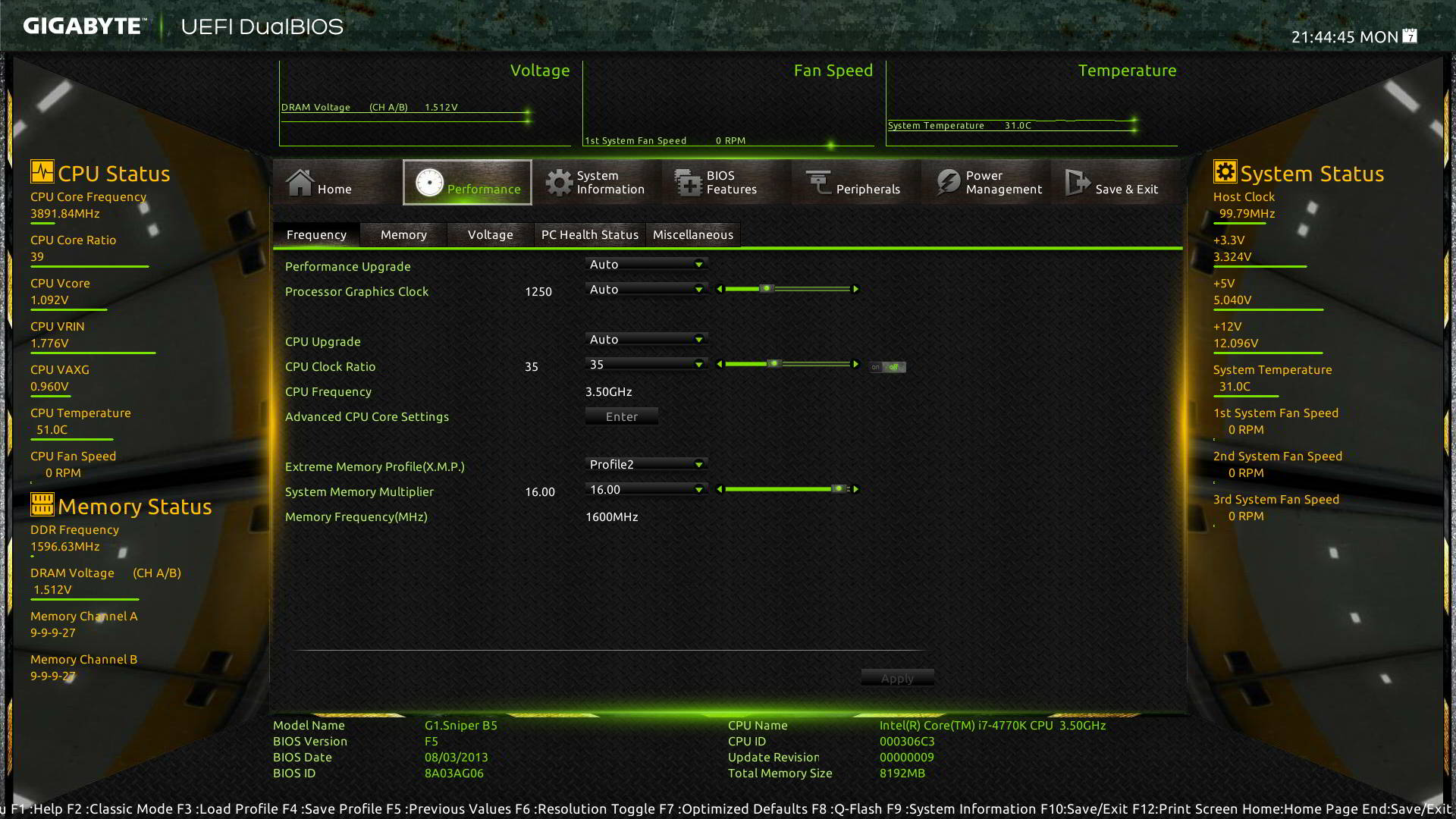
Task: Click the Processor Graphics Clock label
Action: click(356, 291)
